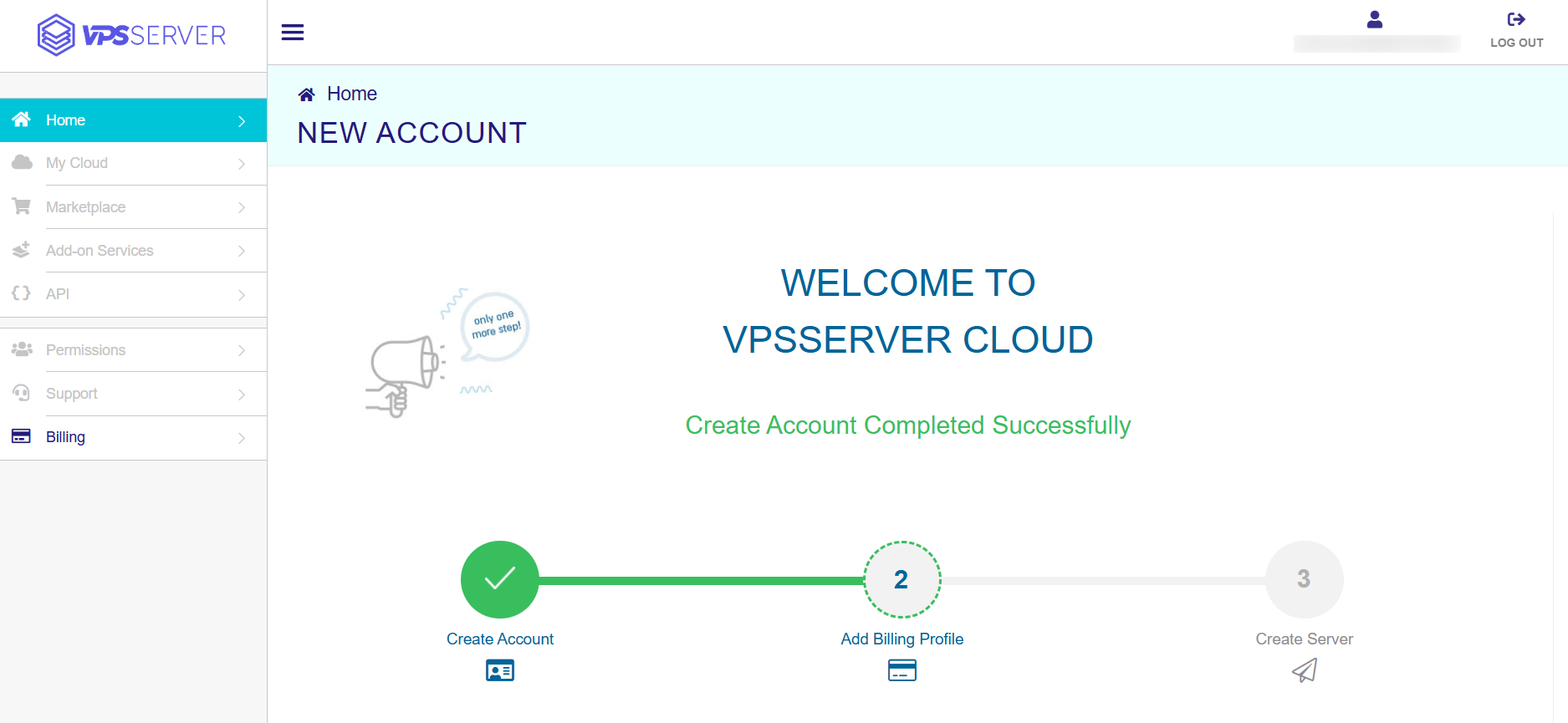
Task: Click the Create Account step label
Action: (500, 639)
